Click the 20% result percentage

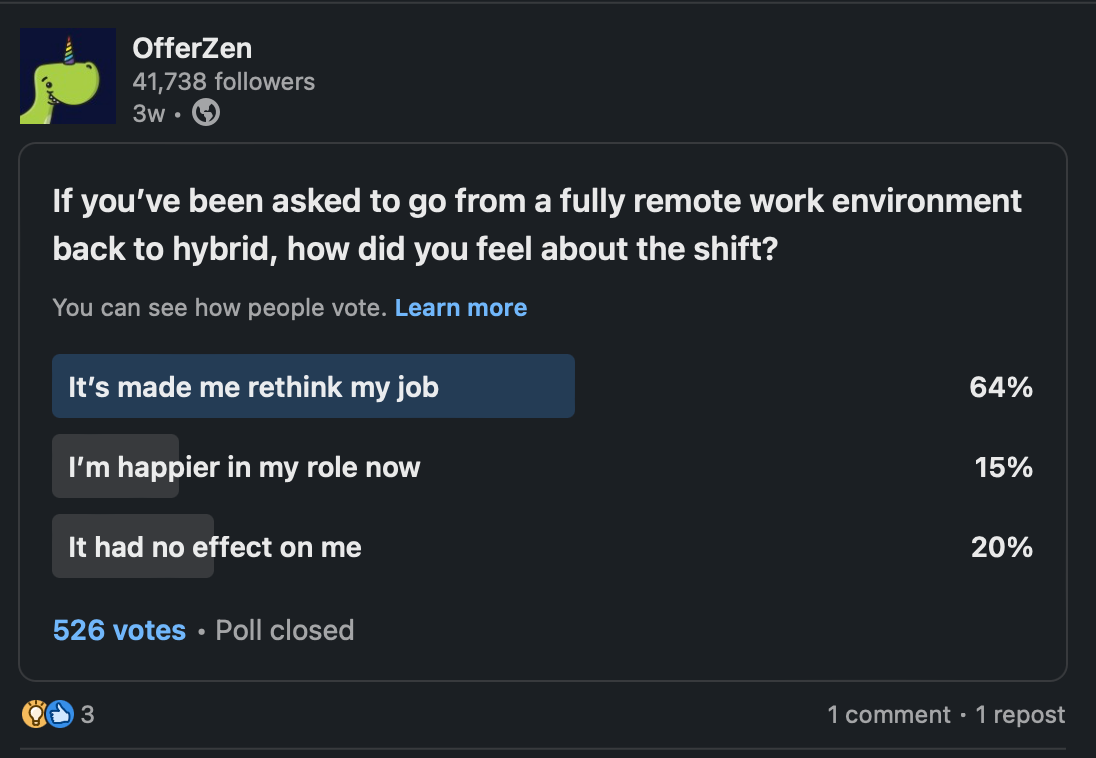[1001, 547]
